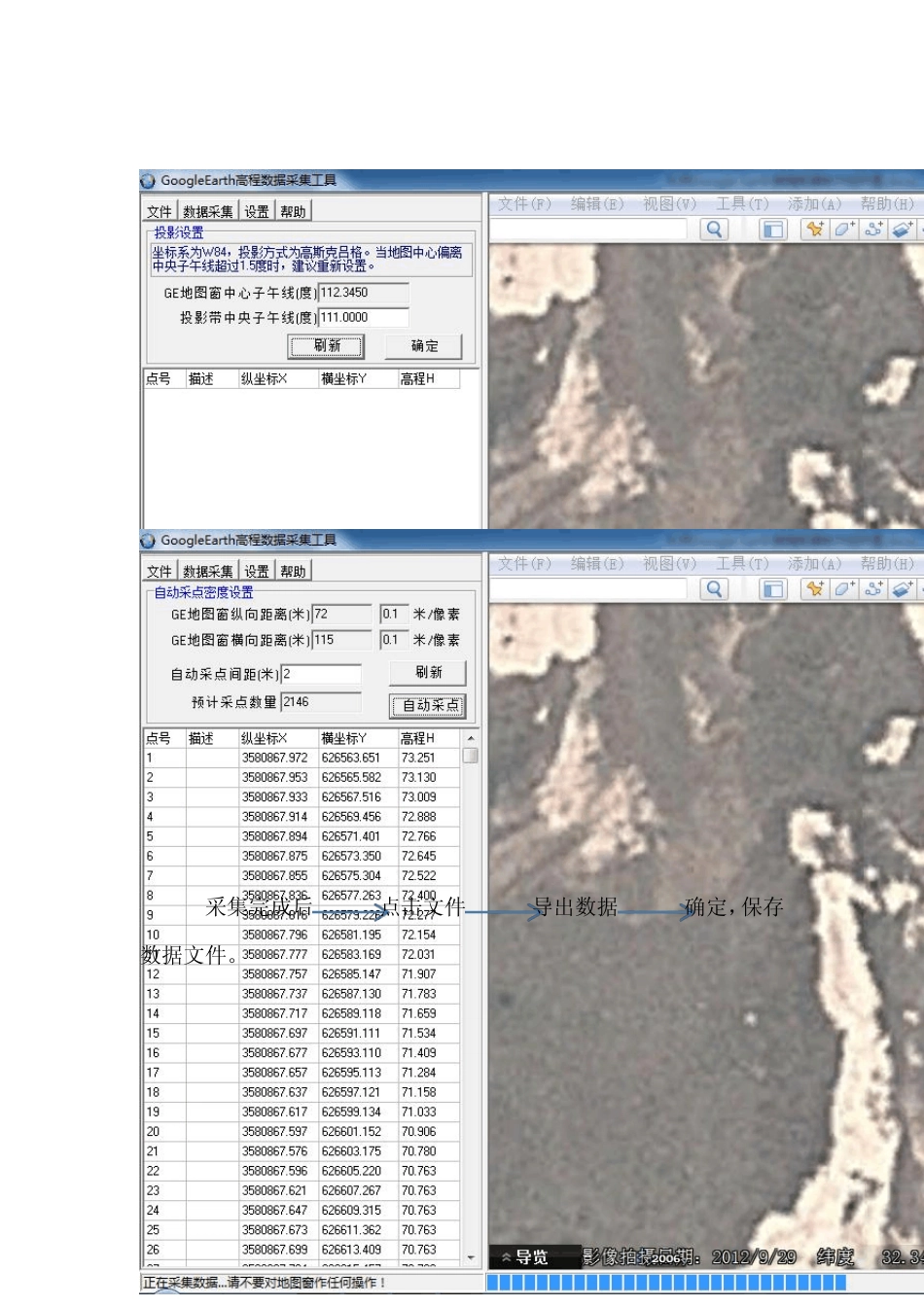The width and height of the screenshot is (924, 1307).
Task: Open 数据采集 menu in the auto-sampling tool window
Action: (x=208, y=572)
